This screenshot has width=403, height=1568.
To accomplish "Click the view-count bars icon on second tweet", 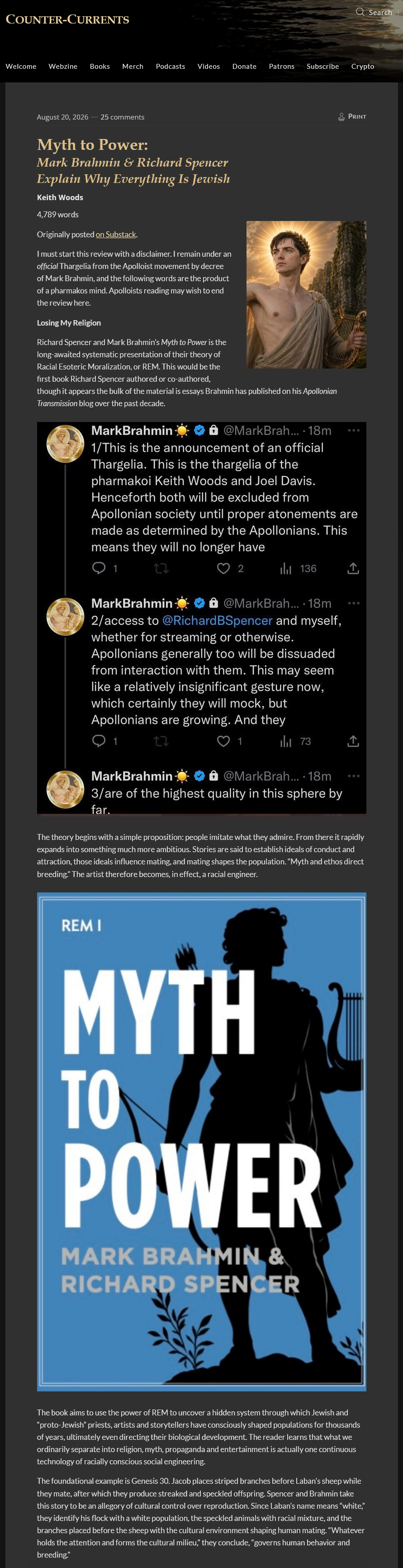I will [x=286, y=741].
